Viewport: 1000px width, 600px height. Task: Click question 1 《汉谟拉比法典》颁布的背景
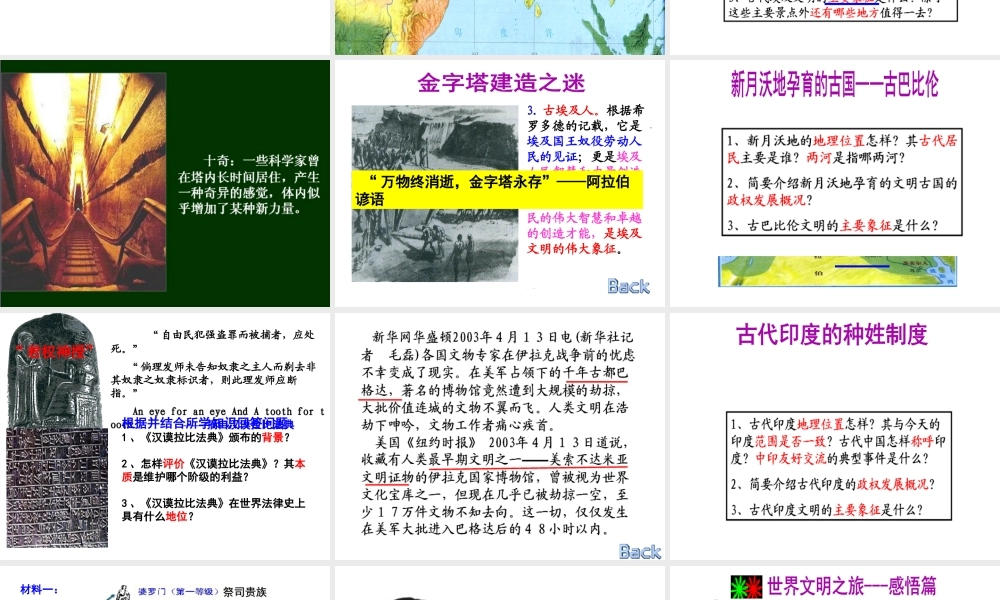tap(206, 437)
